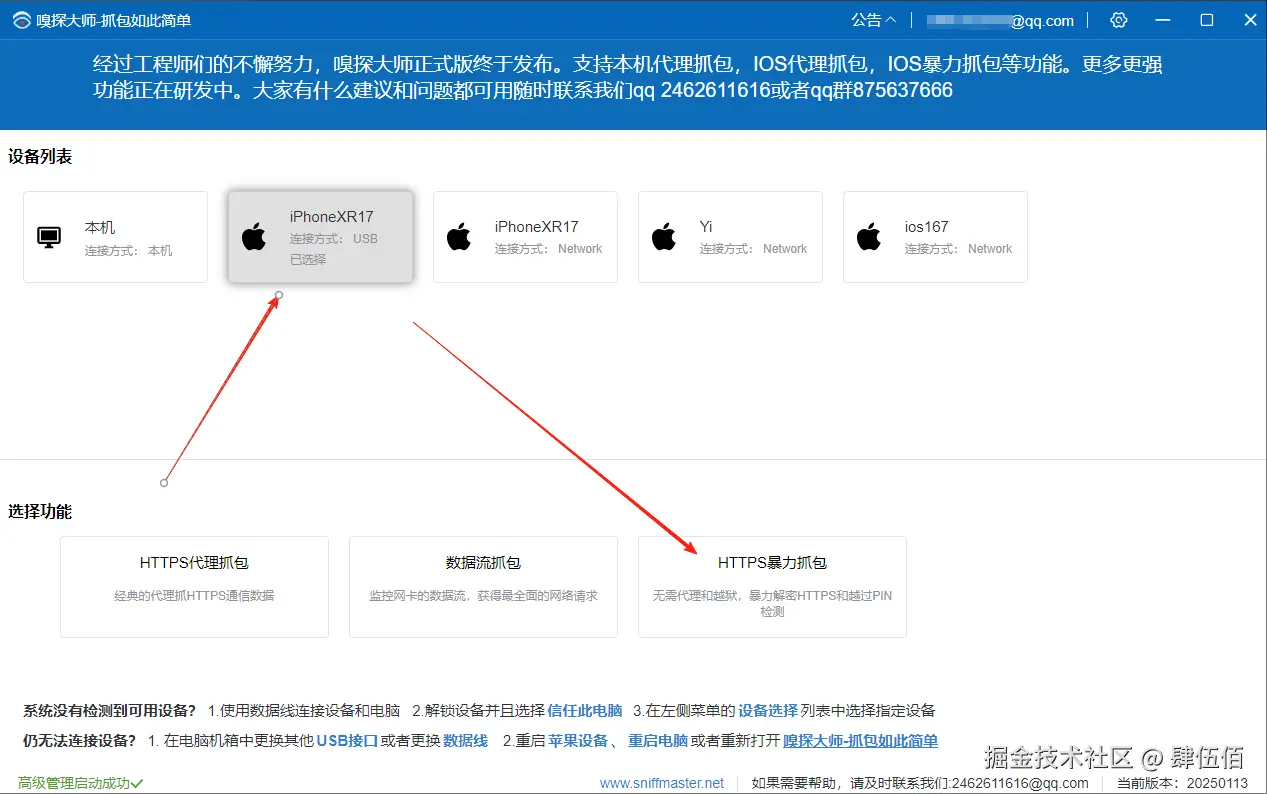This screenshot has width=1267, height=794.
Task: Click the support email 2462611616@qq.com text
Action: click(1020, 783)
